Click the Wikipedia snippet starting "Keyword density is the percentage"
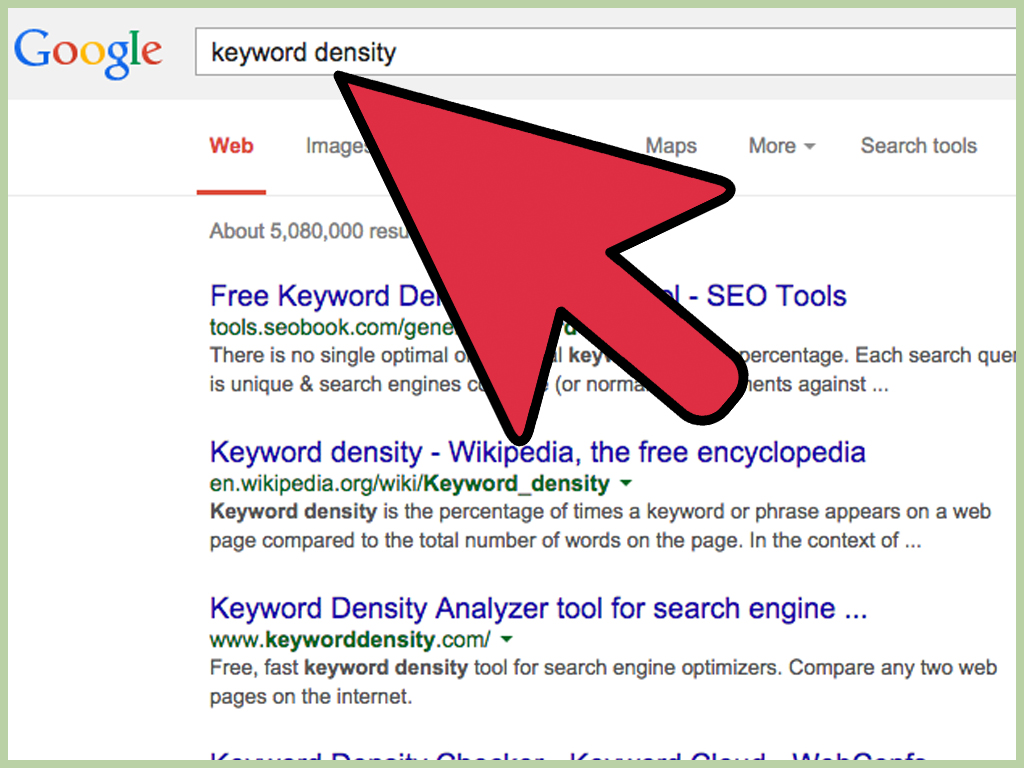Viewport: 1024px width, 768px height. tap(600, 526)
